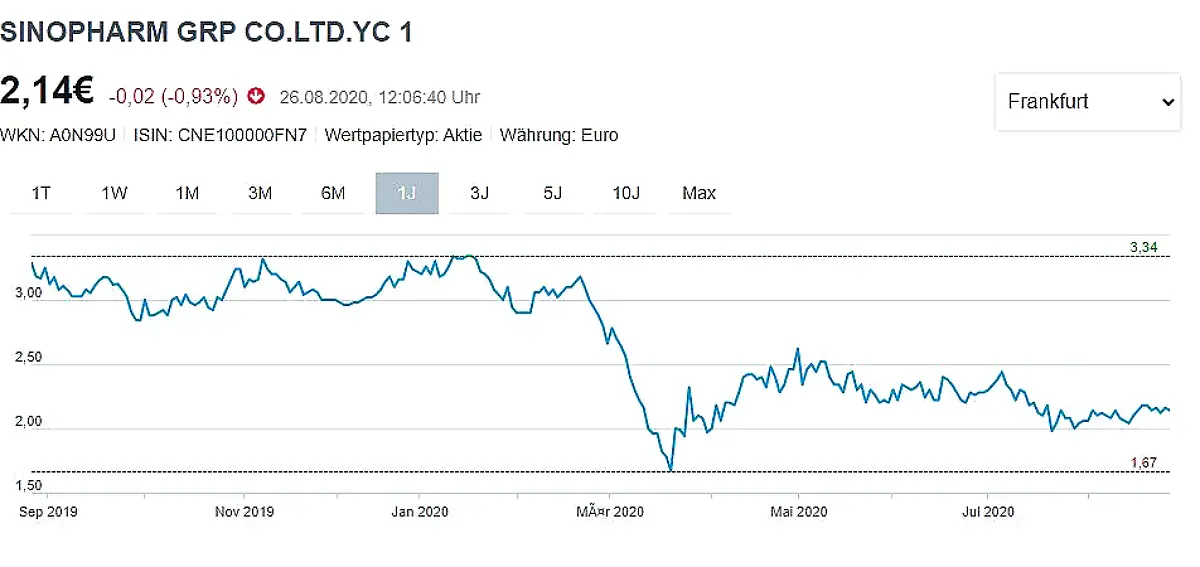Select the 1T time range tab
The height and width of the screenshot is (567, 1200).
coord(41,193)
